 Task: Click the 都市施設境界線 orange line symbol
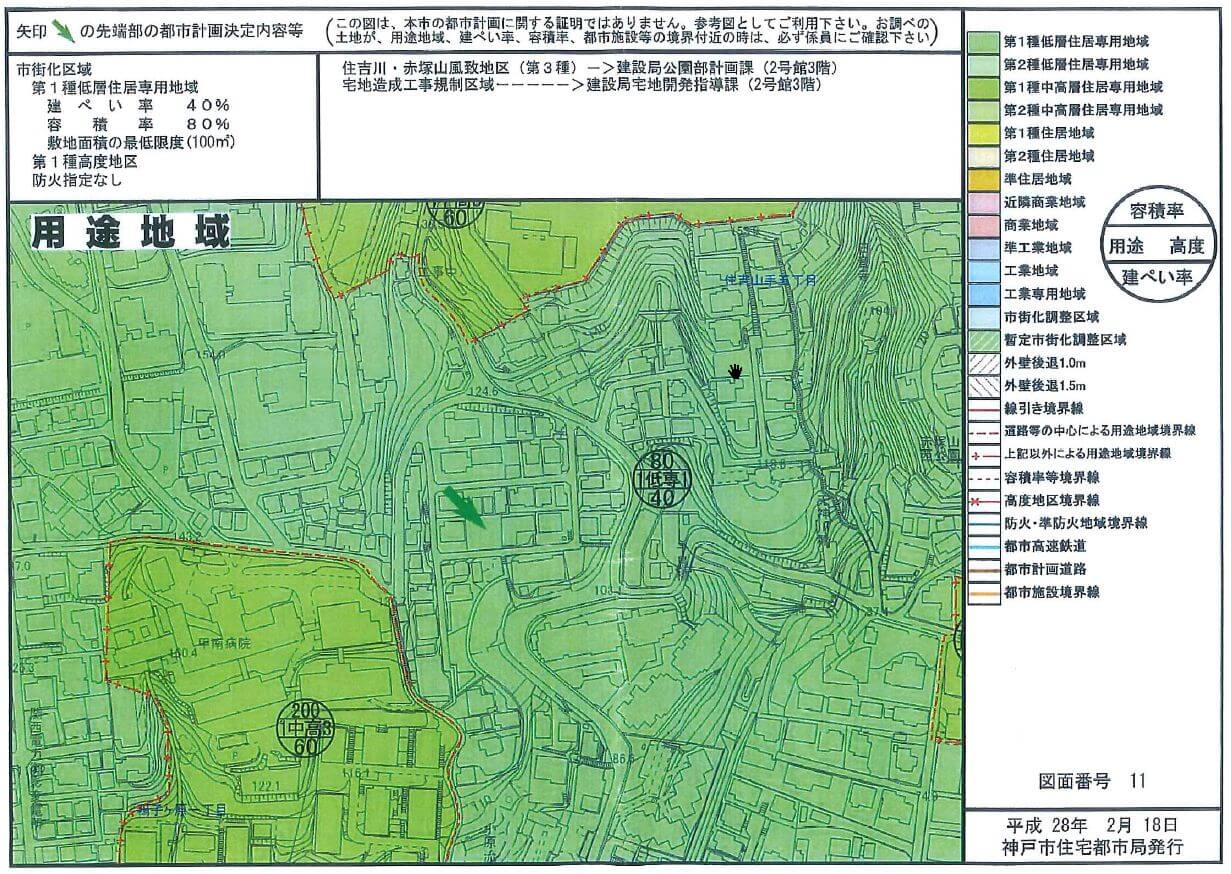click(982, 592)
